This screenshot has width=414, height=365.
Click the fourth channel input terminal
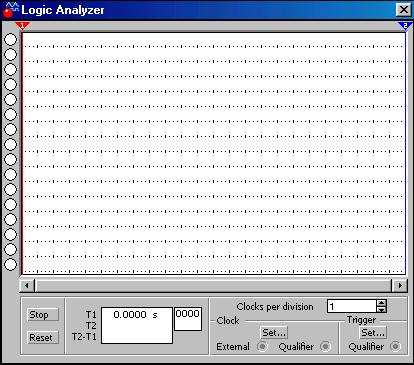(x=10, y=84)
